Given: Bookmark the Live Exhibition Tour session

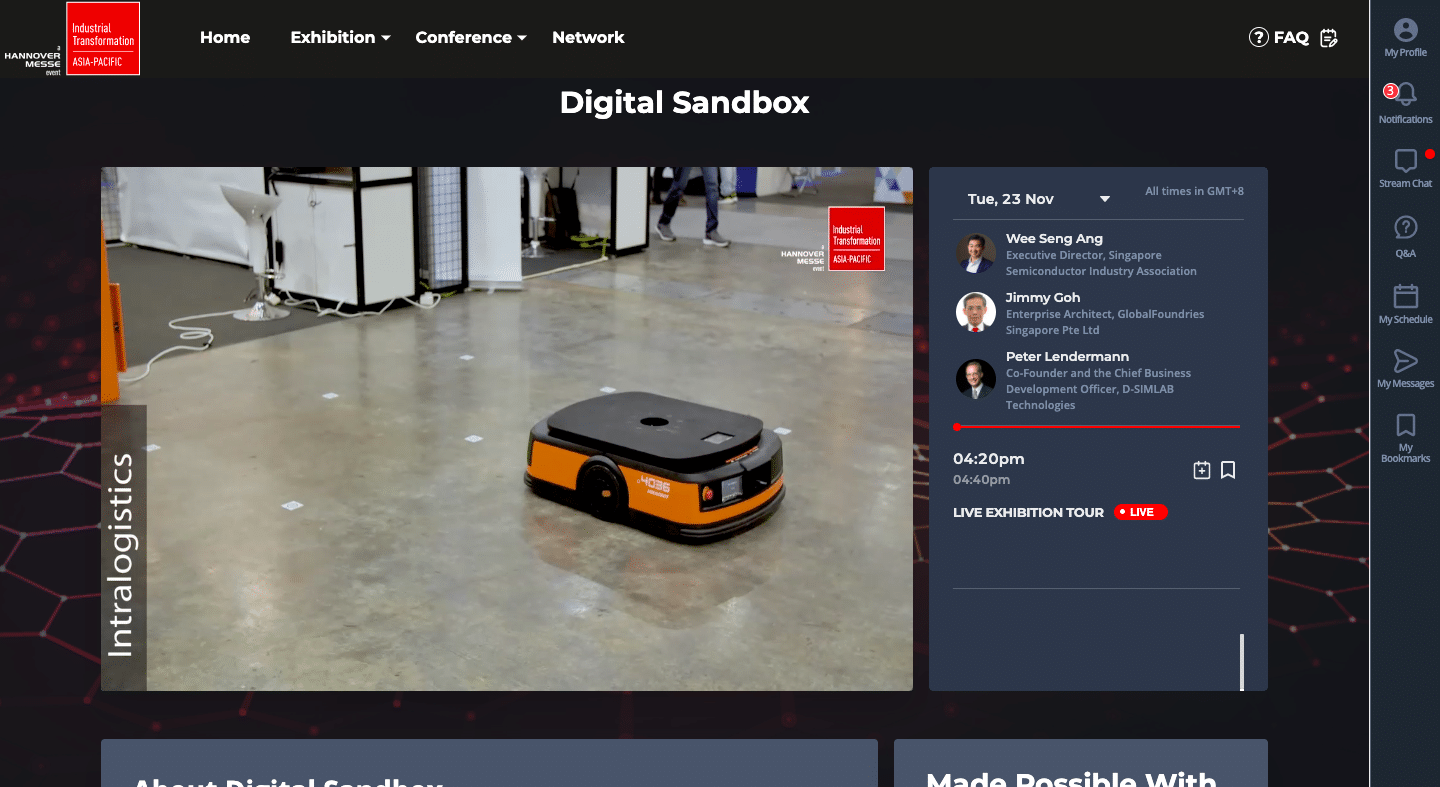Looking at the screenshot, I should coord(1229,469).
